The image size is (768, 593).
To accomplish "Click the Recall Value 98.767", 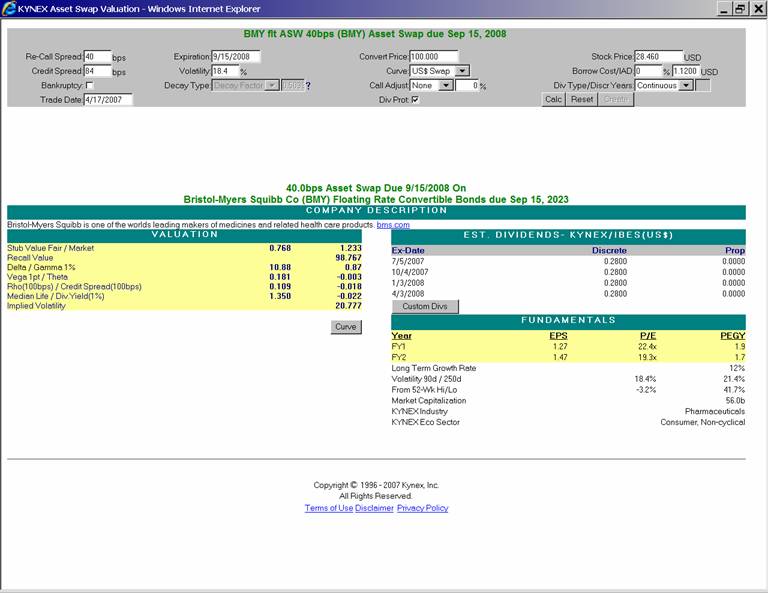I will tap(348, 258).
